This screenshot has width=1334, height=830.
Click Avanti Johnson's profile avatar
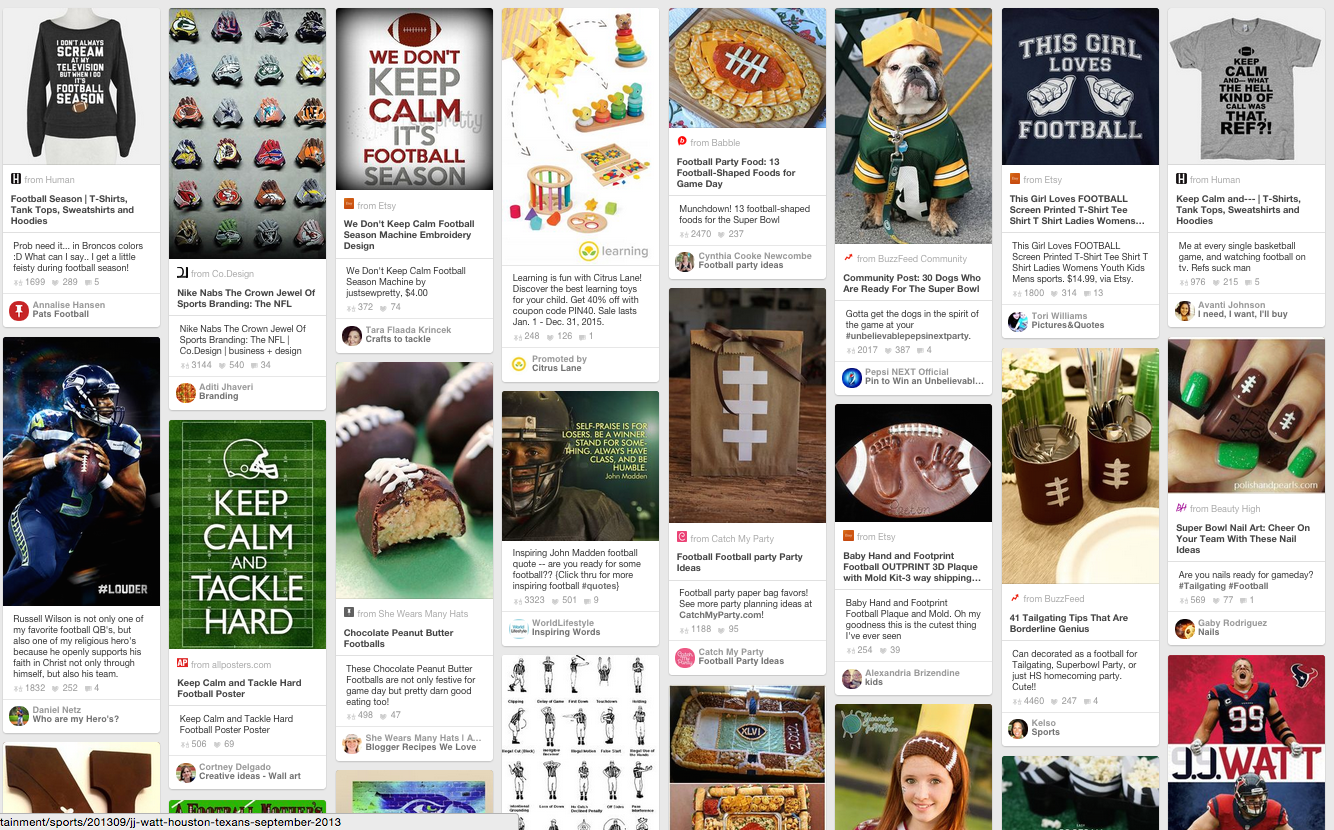pyautogui.click(x=1185, y=310)
